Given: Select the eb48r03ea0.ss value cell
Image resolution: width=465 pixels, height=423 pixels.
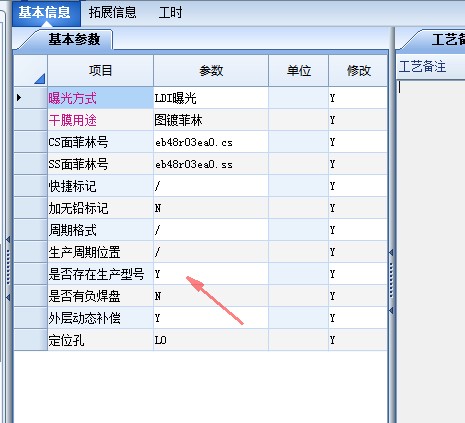Looking at the screenshot, I should [211, 164].
